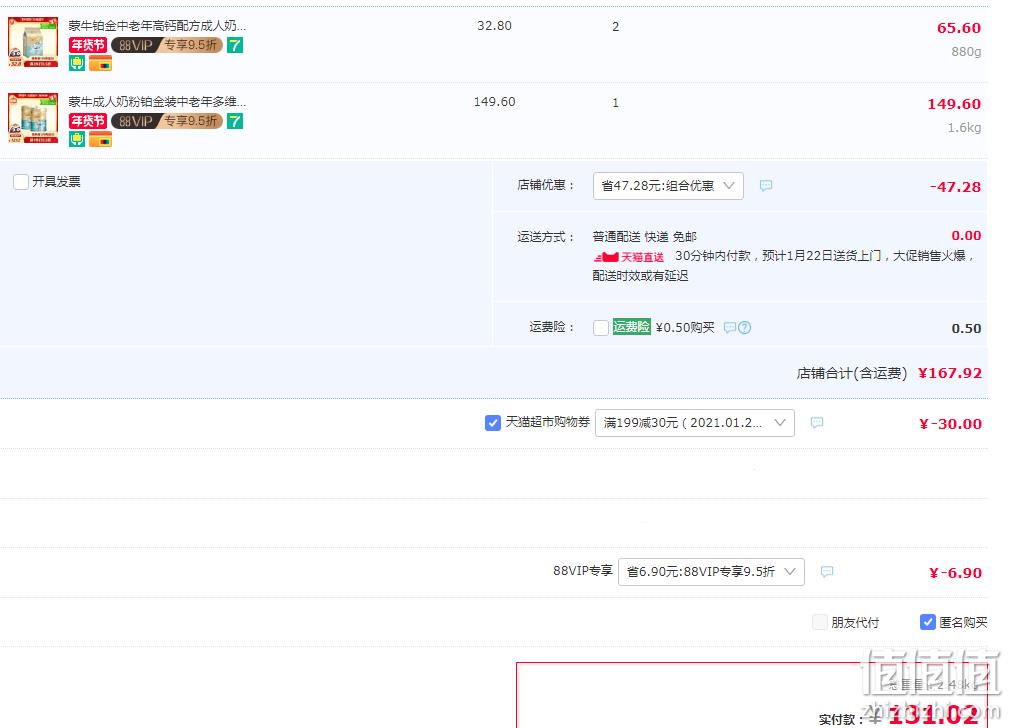Screen dimensions: 1010x728
Task: Click the green shield icon under first product
Action: (77, 63)
